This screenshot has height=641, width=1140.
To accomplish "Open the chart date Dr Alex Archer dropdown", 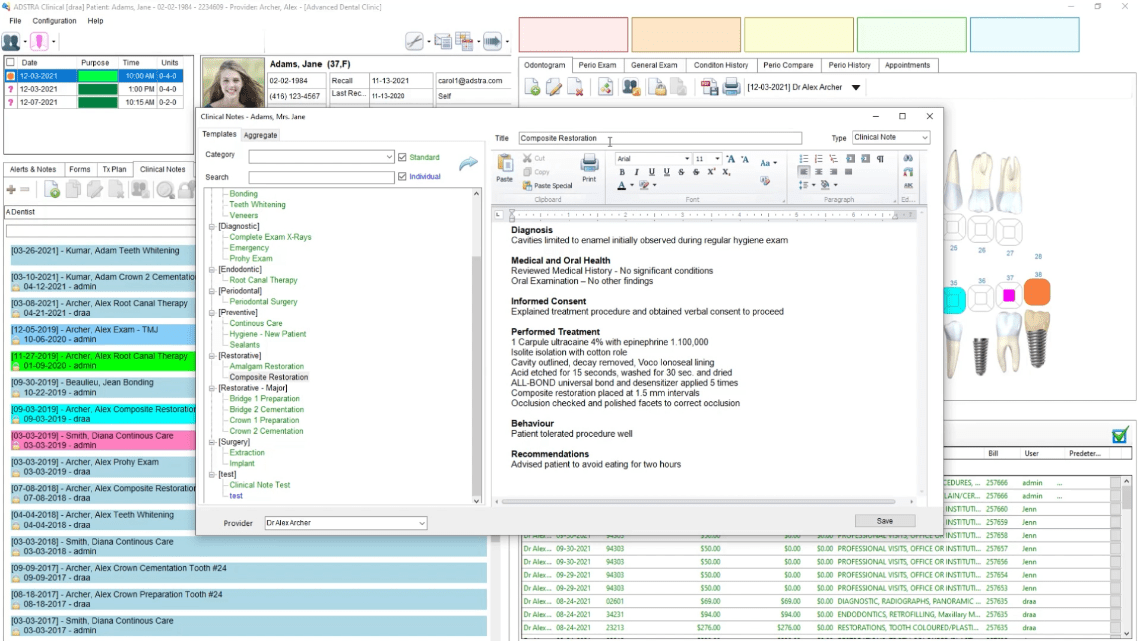I will [x=856, y=87].
